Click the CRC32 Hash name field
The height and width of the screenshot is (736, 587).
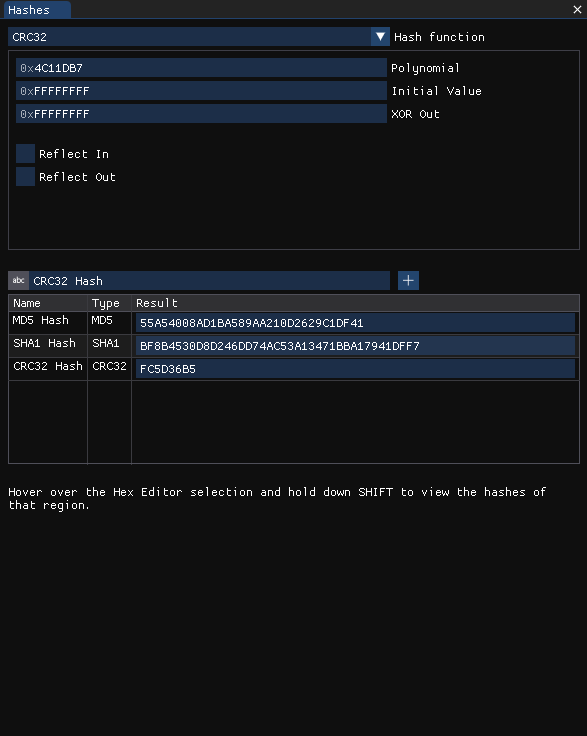tap(209, 281)
